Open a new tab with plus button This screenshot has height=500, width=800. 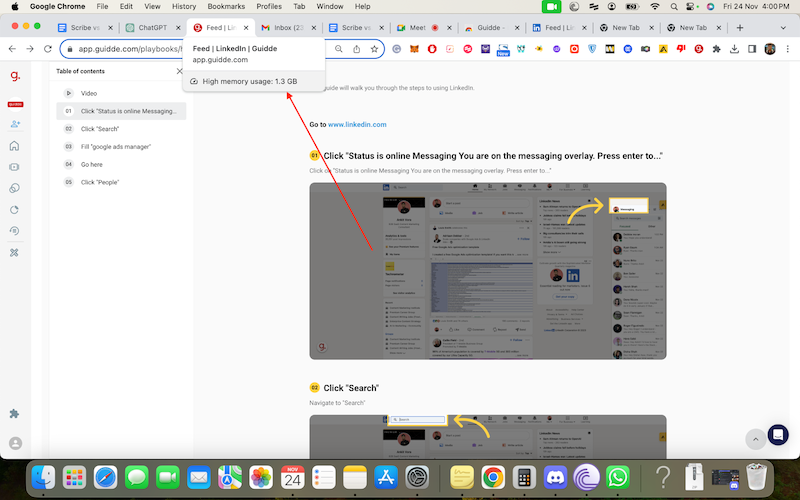click(740, 28)
